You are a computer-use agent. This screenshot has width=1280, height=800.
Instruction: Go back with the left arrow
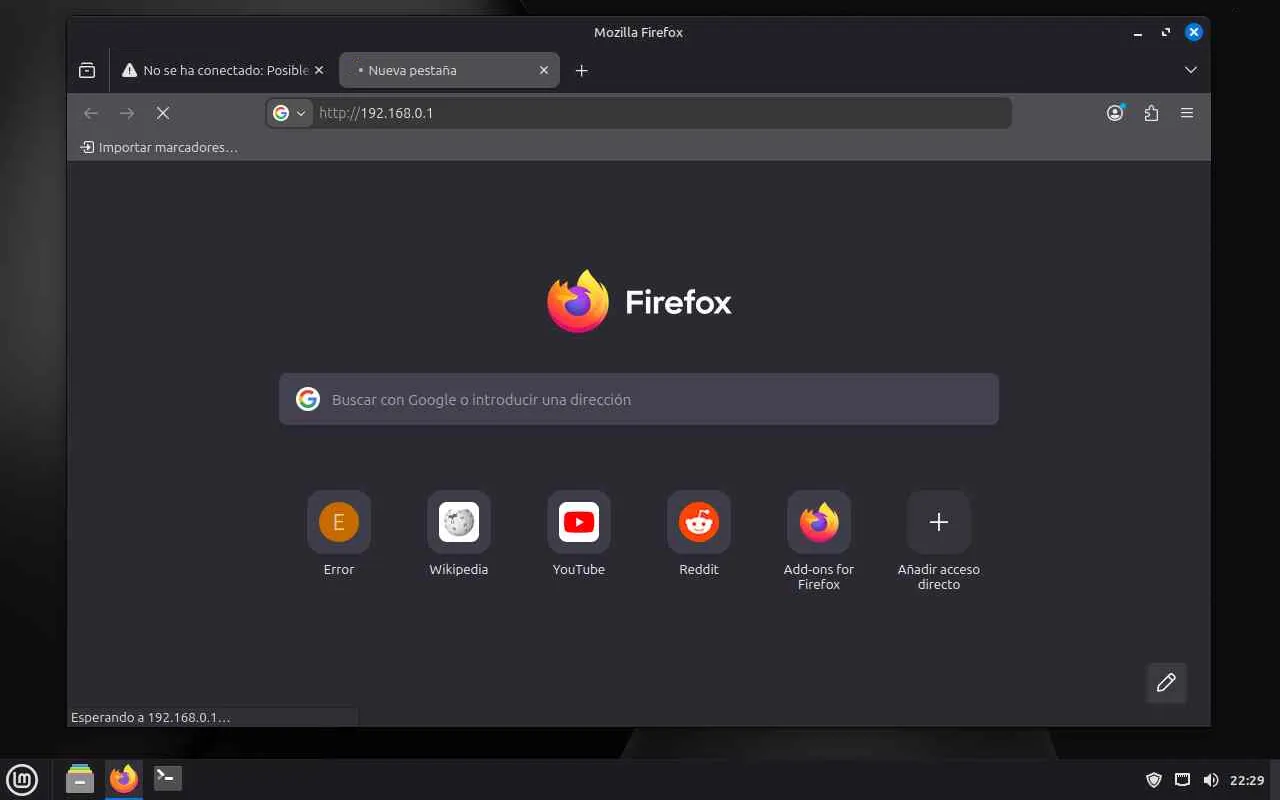pyautogui.click(x=91, y=113)
